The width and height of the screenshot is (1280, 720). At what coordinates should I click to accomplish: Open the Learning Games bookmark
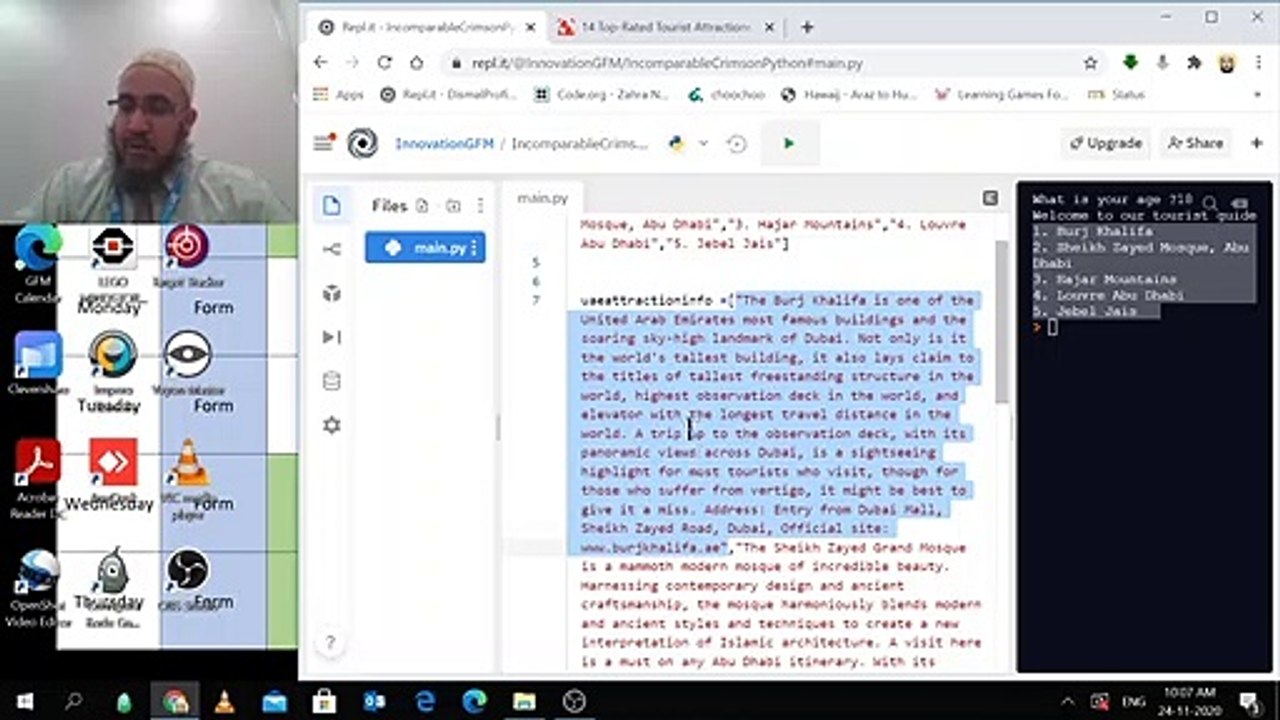(1001, 94)
